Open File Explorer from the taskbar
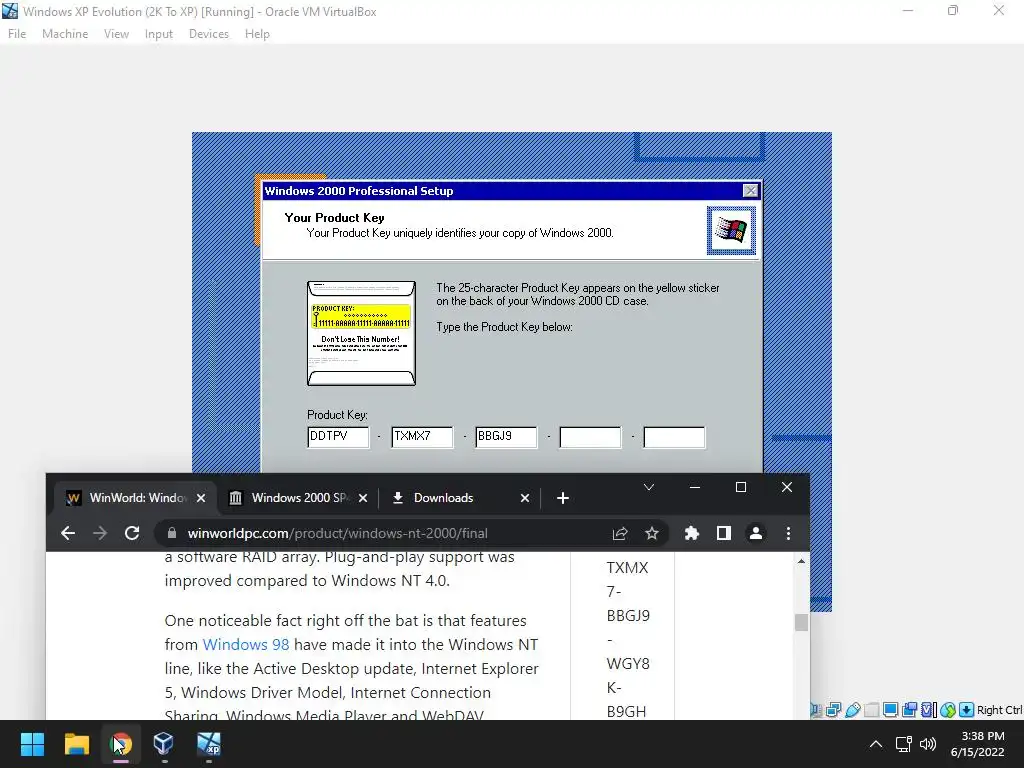The height and width of the screenshot is (768, 1024). (x=76, y=744)
